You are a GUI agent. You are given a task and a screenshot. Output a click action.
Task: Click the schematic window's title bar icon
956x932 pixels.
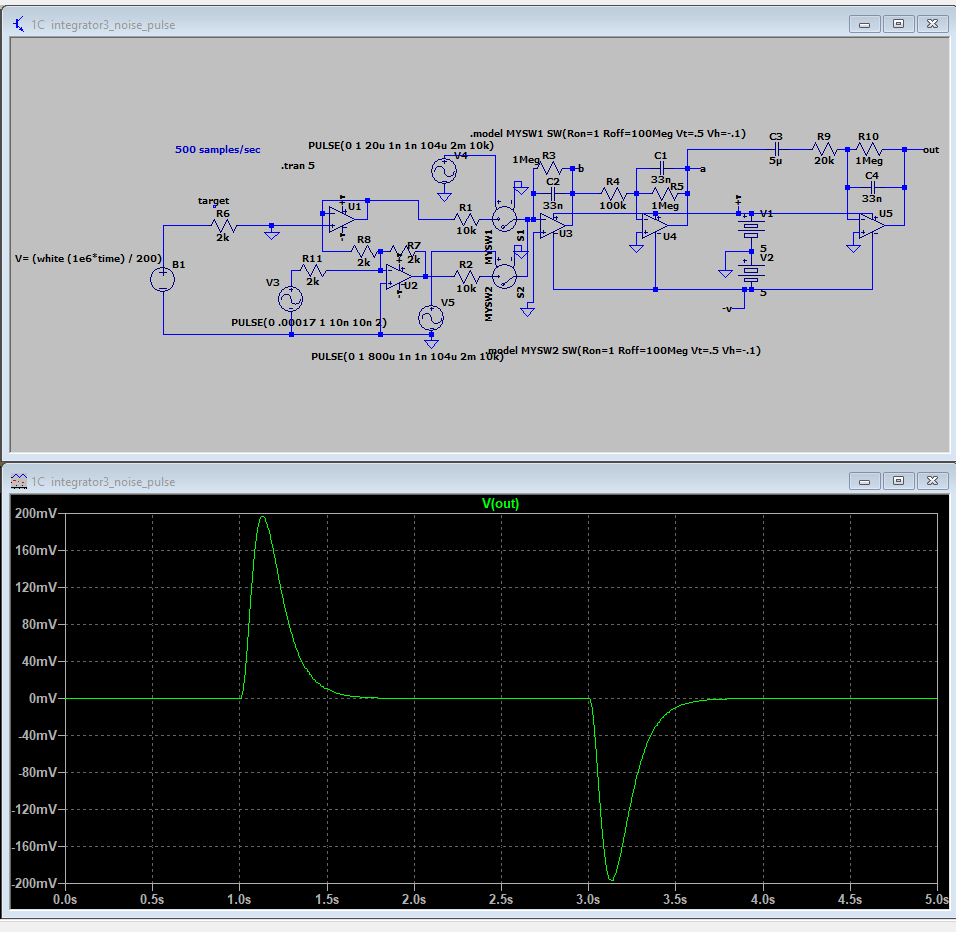pyautogui.click(x=18, y=24)
